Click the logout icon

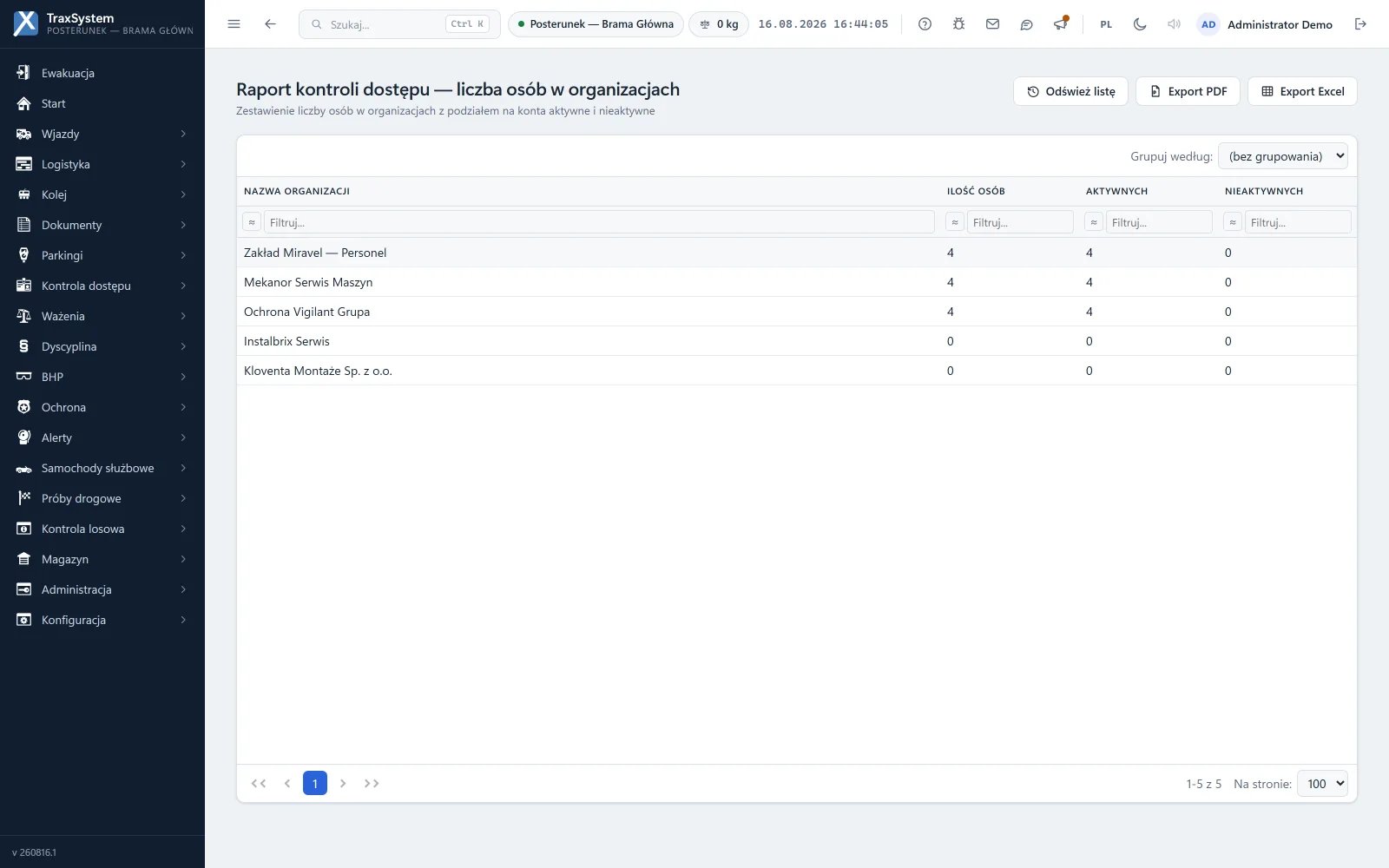[1360, 24]
